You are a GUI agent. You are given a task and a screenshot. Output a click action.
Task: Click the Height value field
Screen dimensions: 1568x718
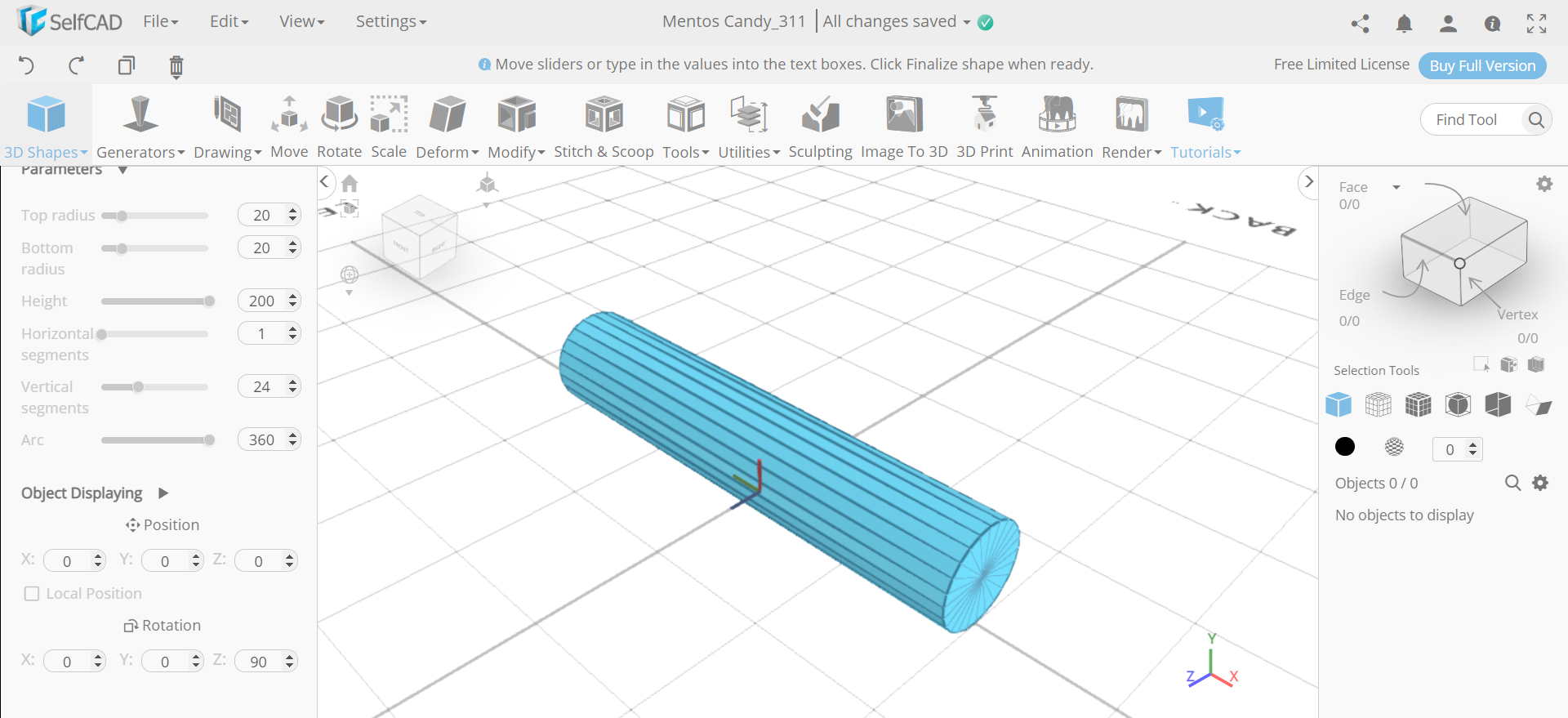point(269,301)
